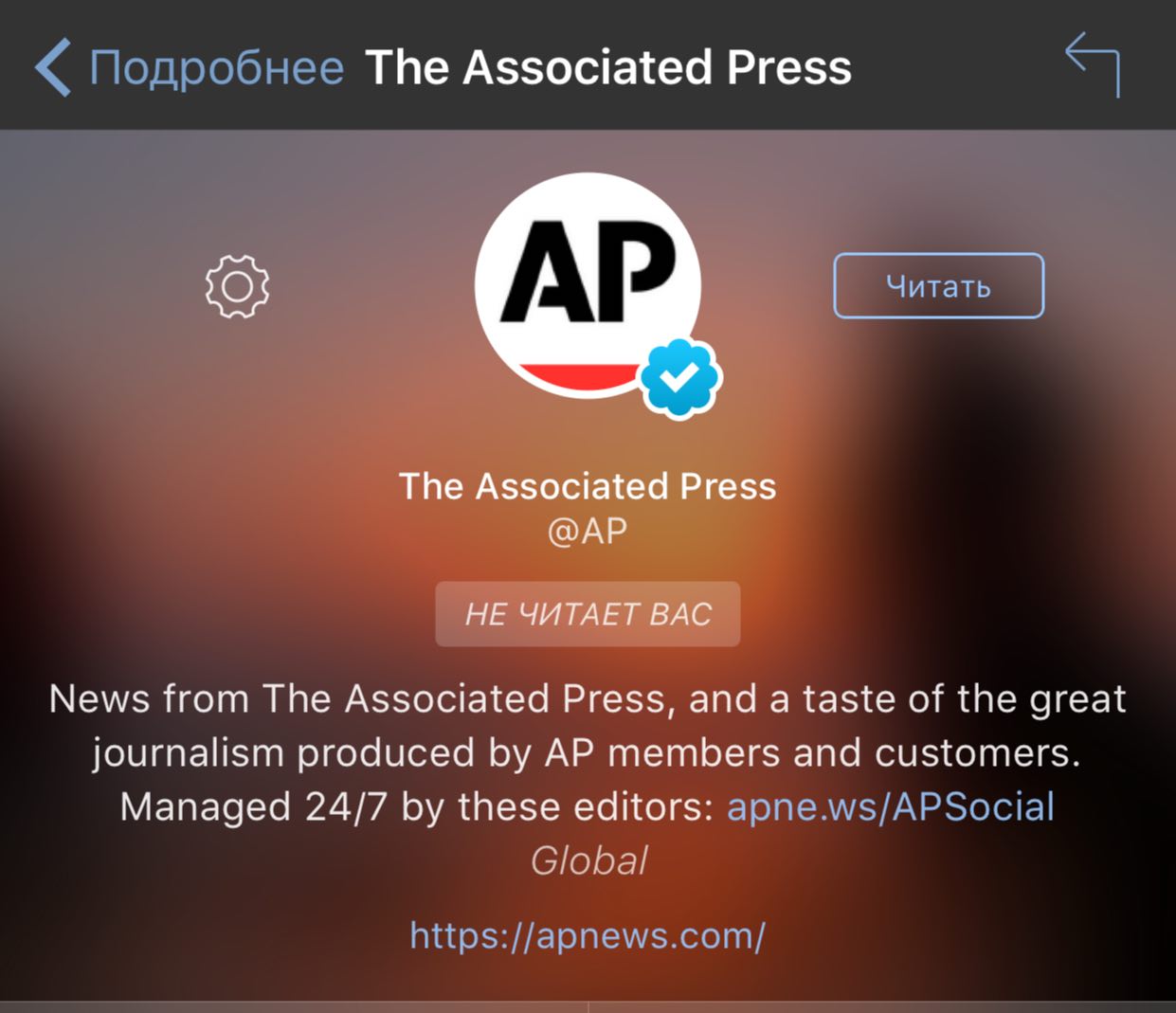Screen dimensions: 1176x1013
Task: Click The Associated Press header title
Action: pyautogui.click(x=608, y=67)
